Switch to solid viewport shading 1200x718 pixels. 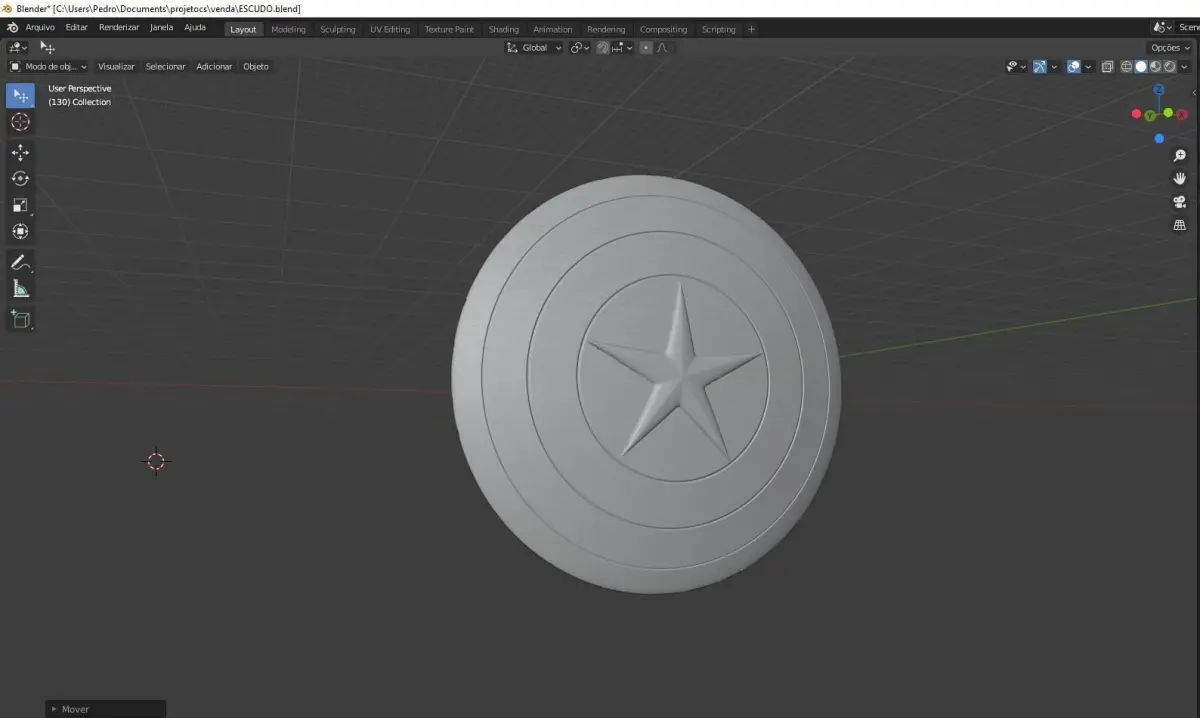(1141, 66)
